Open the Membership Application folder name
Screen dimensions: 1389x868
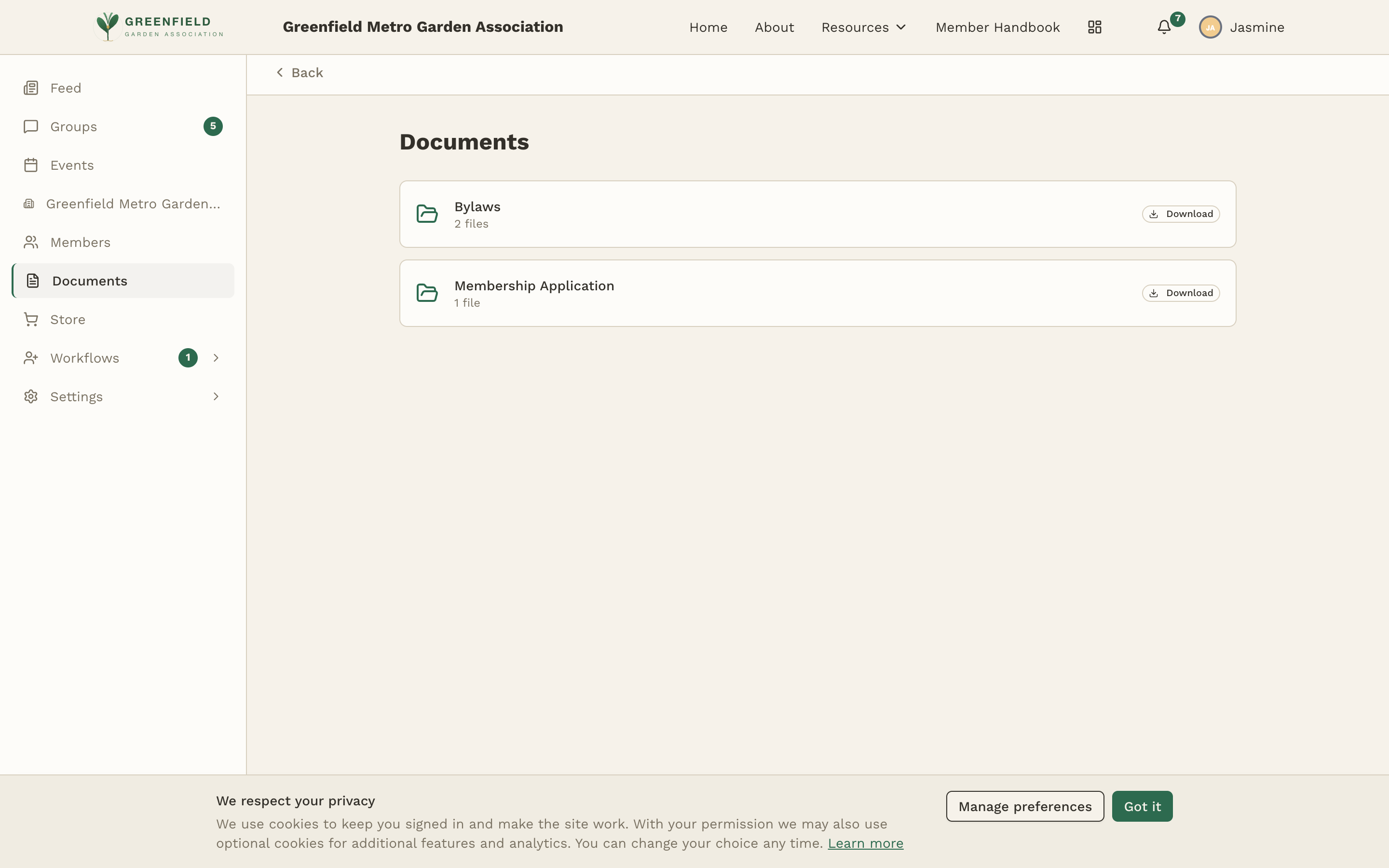(534, 285)
